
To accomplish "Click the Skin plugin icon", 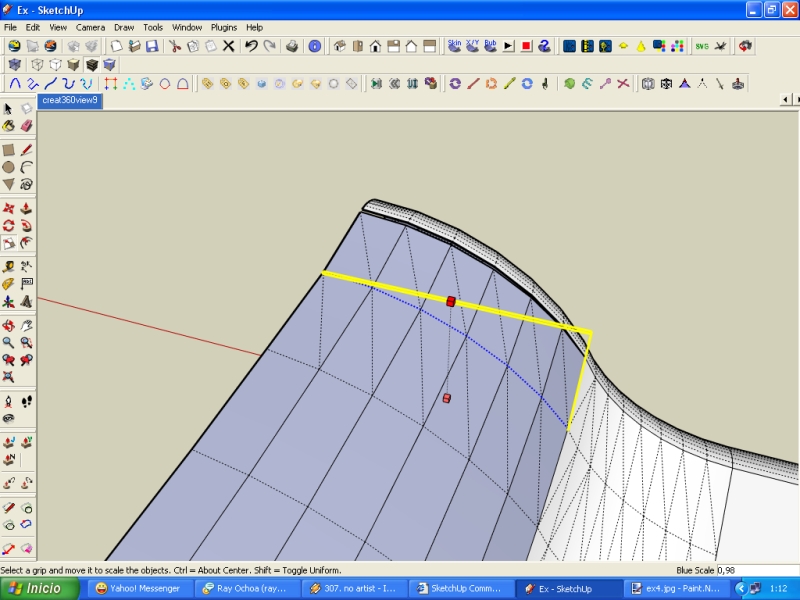I will pyautogui.click(x=454, y=46).
